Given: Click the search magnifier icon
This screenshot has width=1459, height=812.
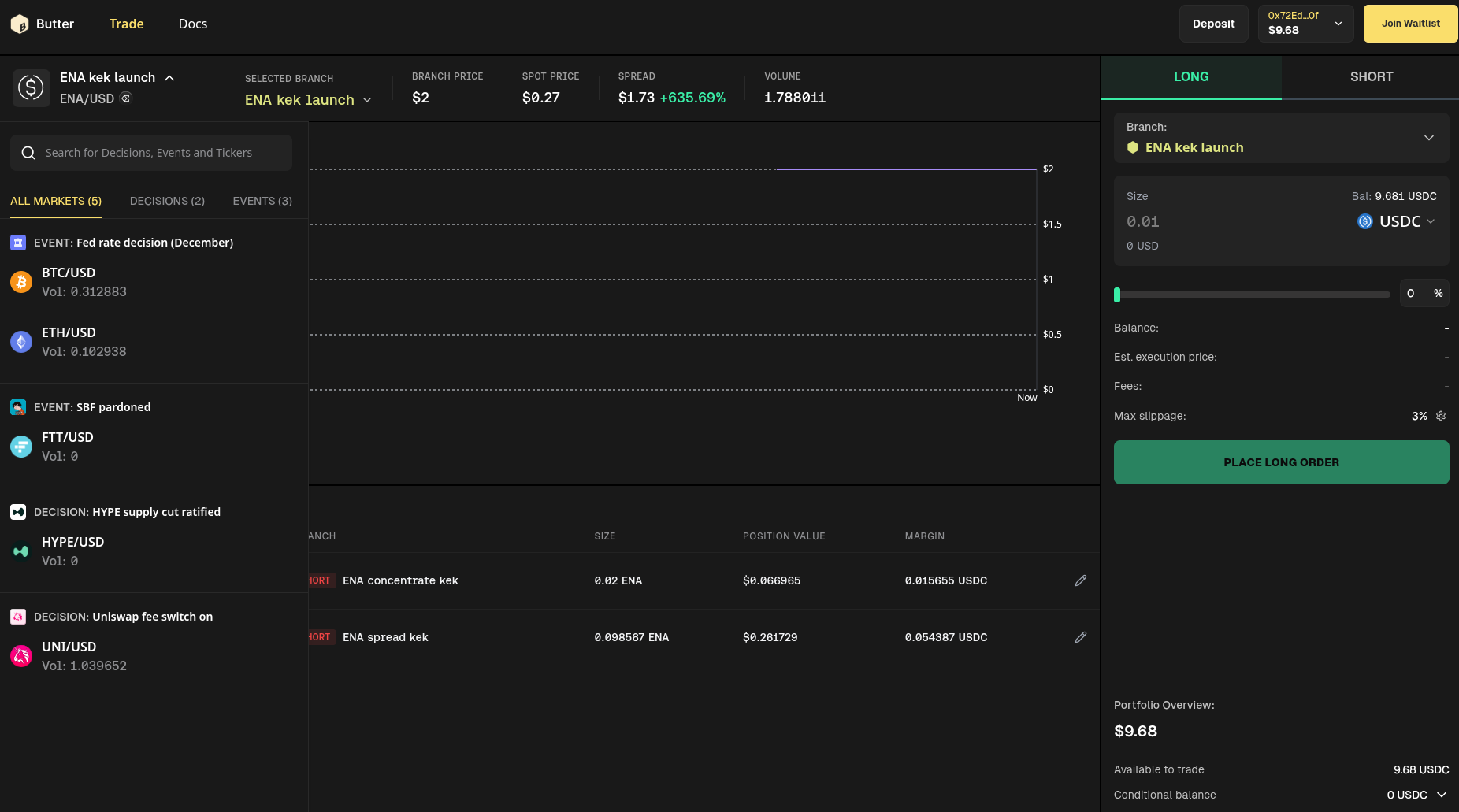Looking at the screenshot, I should pyautogui.click(x=28, y=153).
